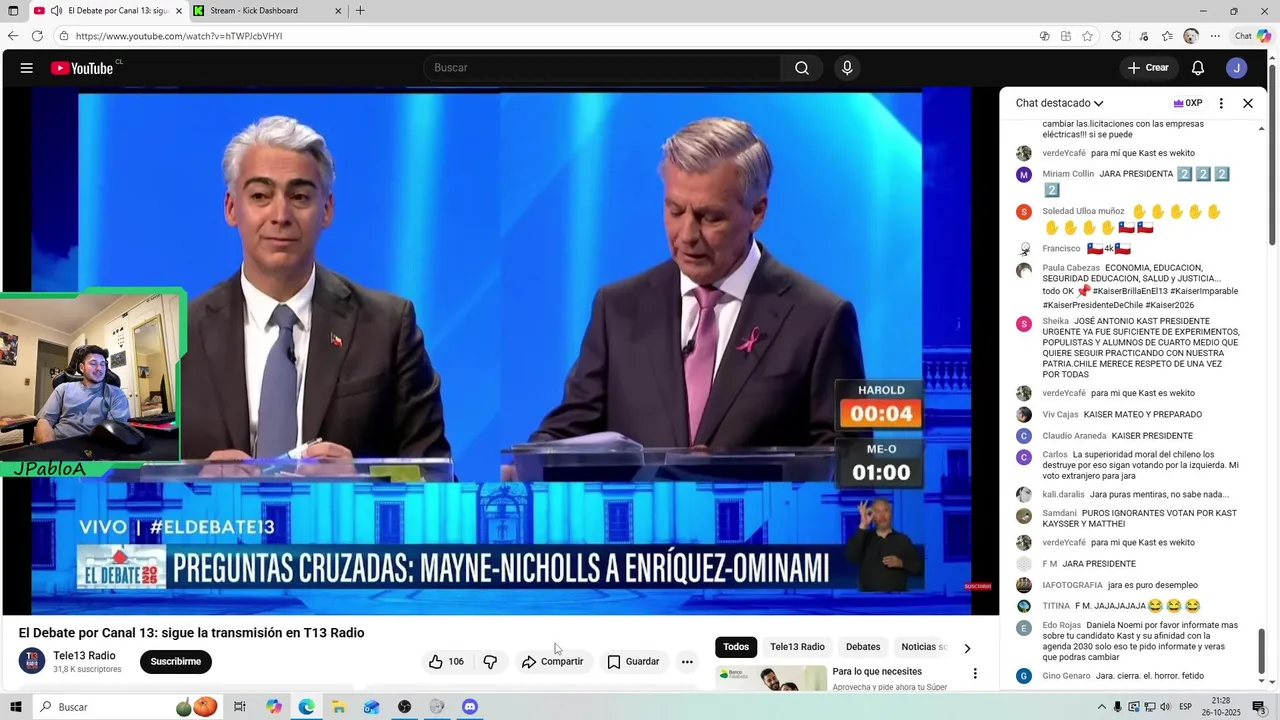Open the Windows Start menu

[15, 707]
